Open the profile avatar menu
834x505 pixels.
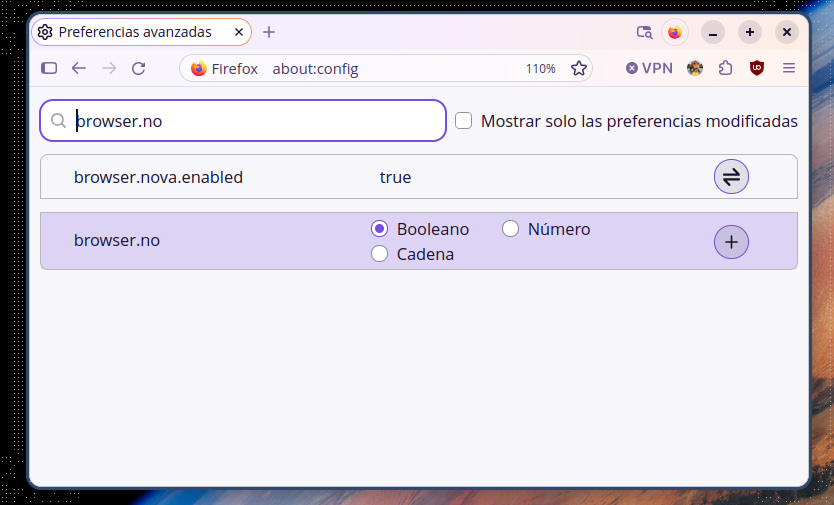tap(695, 68)
